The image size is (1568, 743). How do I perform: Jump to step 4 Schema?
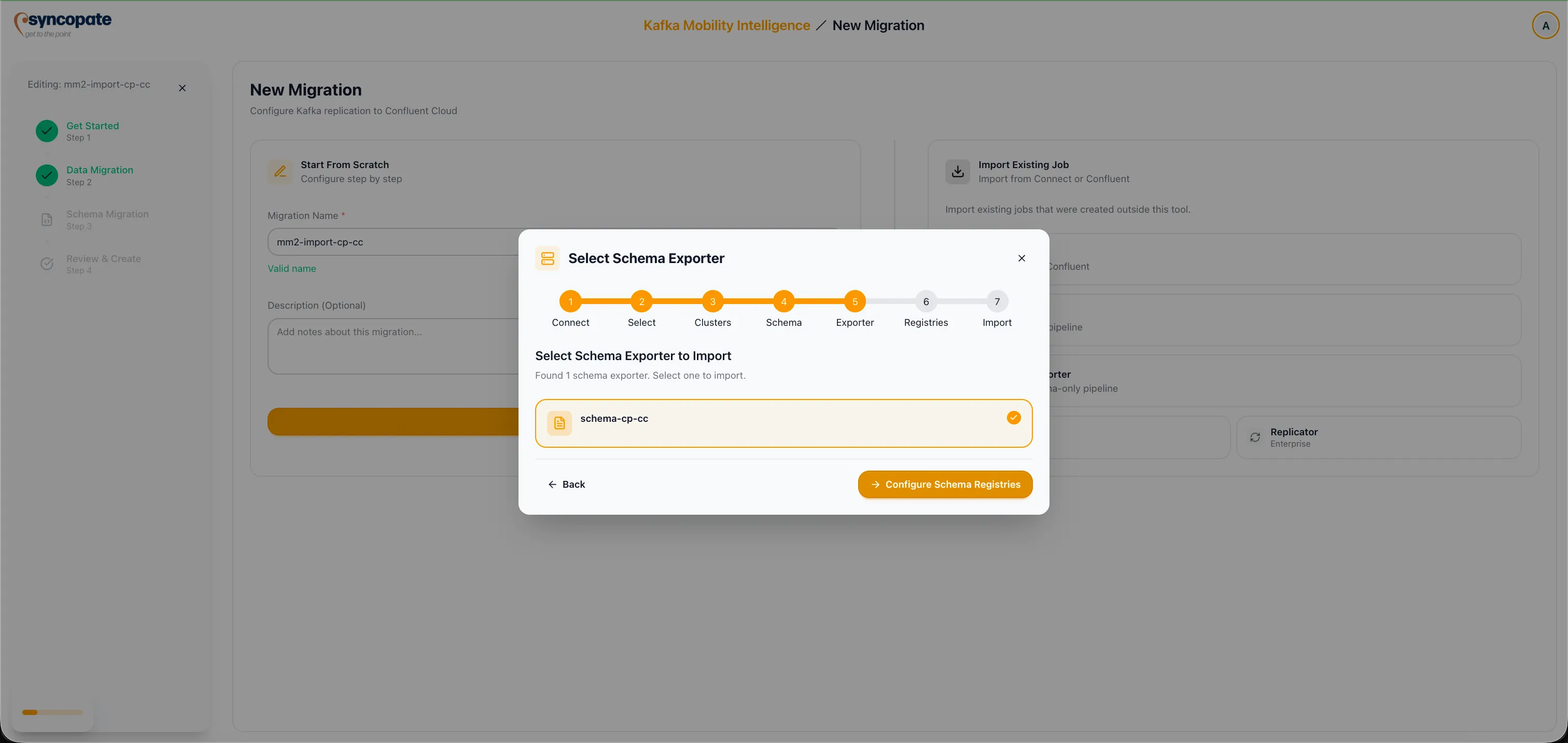pos(783,301)
